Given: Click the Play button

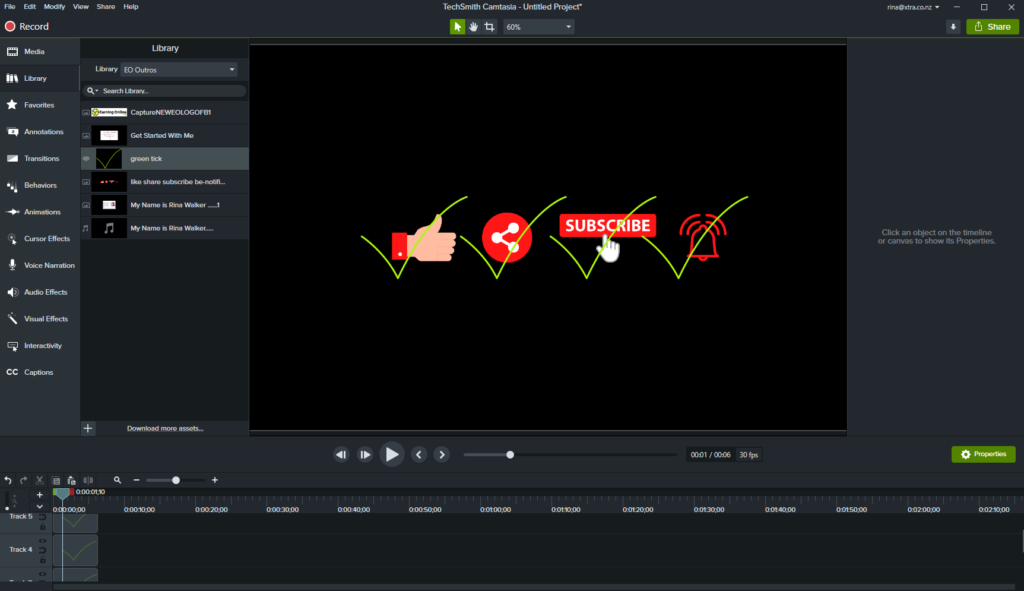Looking at the screenshot, I should pyautogui.click(x=392, y=455).
